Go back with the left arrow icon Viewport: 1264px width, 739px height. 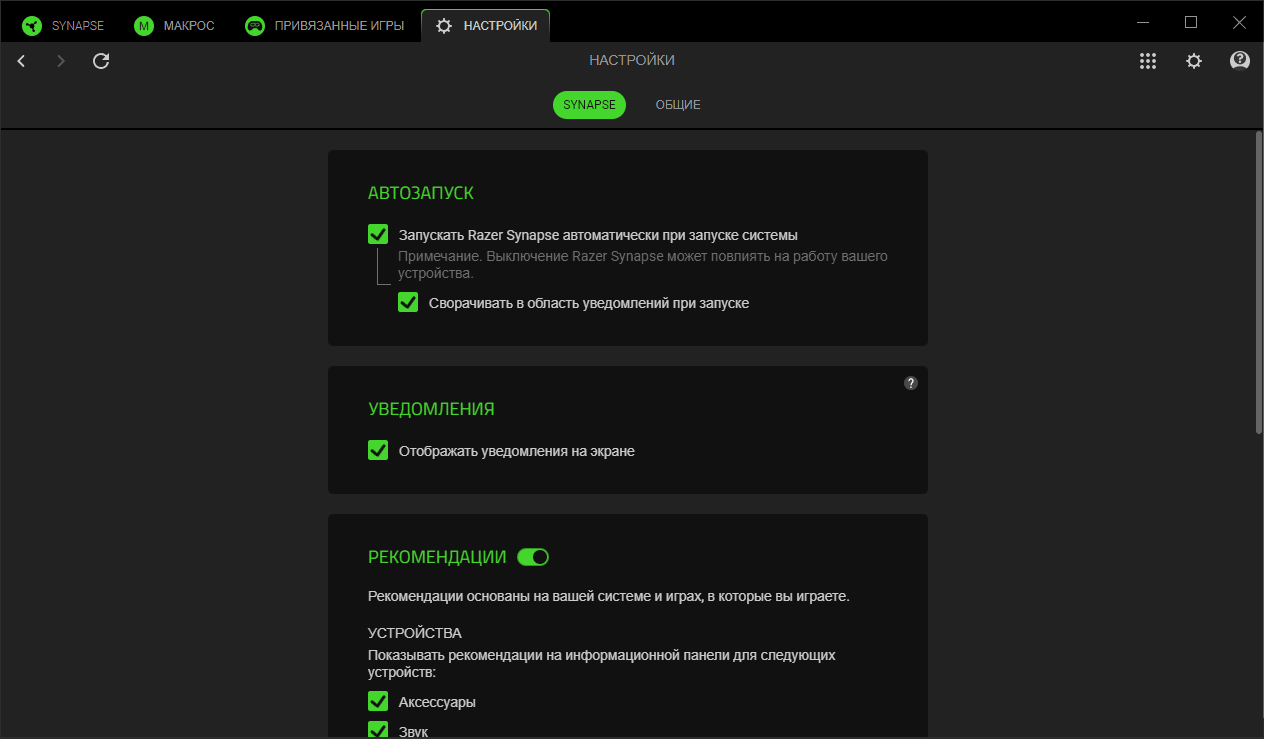21,61
